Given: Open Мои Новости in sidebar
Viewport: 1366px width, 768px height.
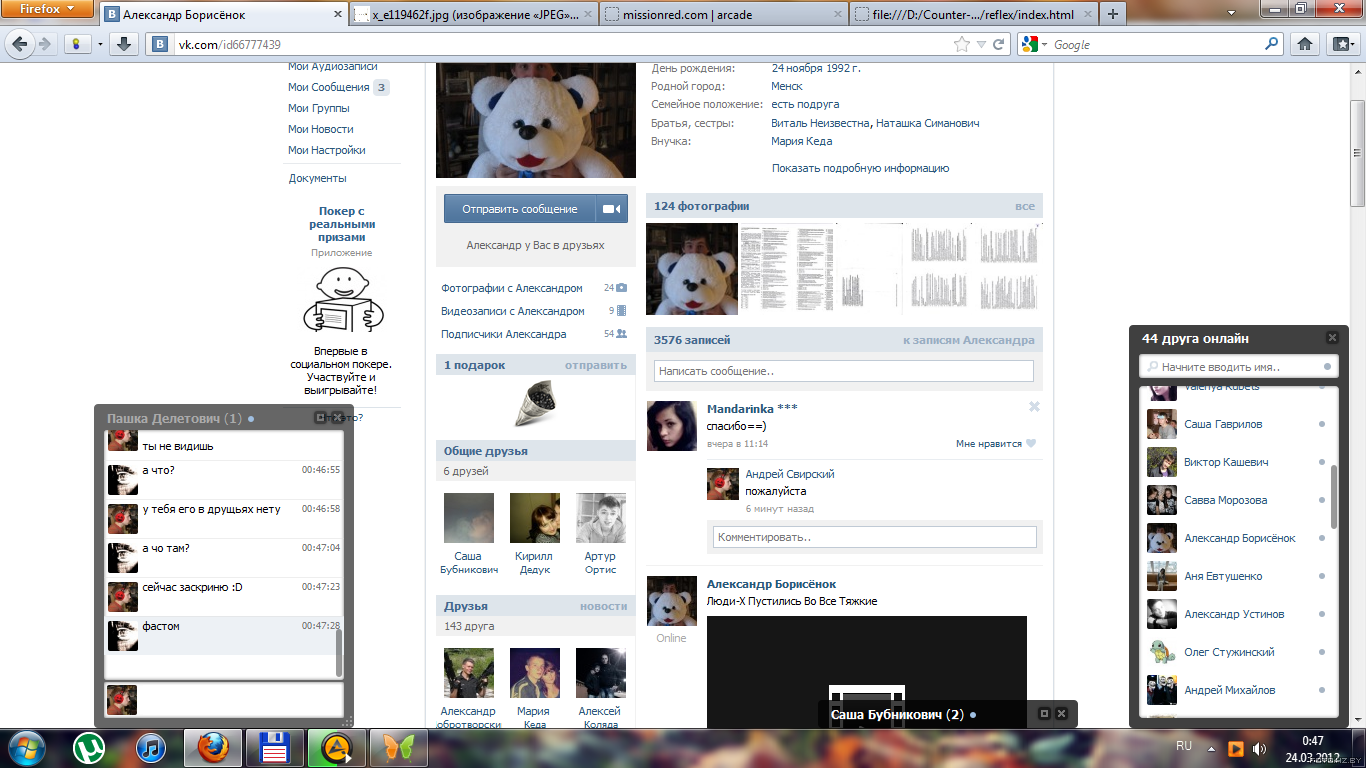Looking at the screenshot, I should pyautogui.click(x=321, y=129).
